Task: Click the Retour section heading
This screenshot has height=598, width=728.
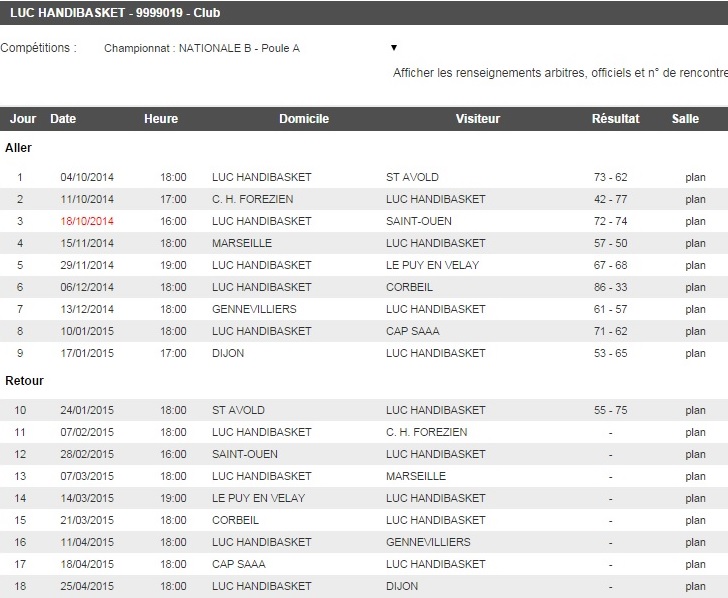Action: (x=24, y=381)
